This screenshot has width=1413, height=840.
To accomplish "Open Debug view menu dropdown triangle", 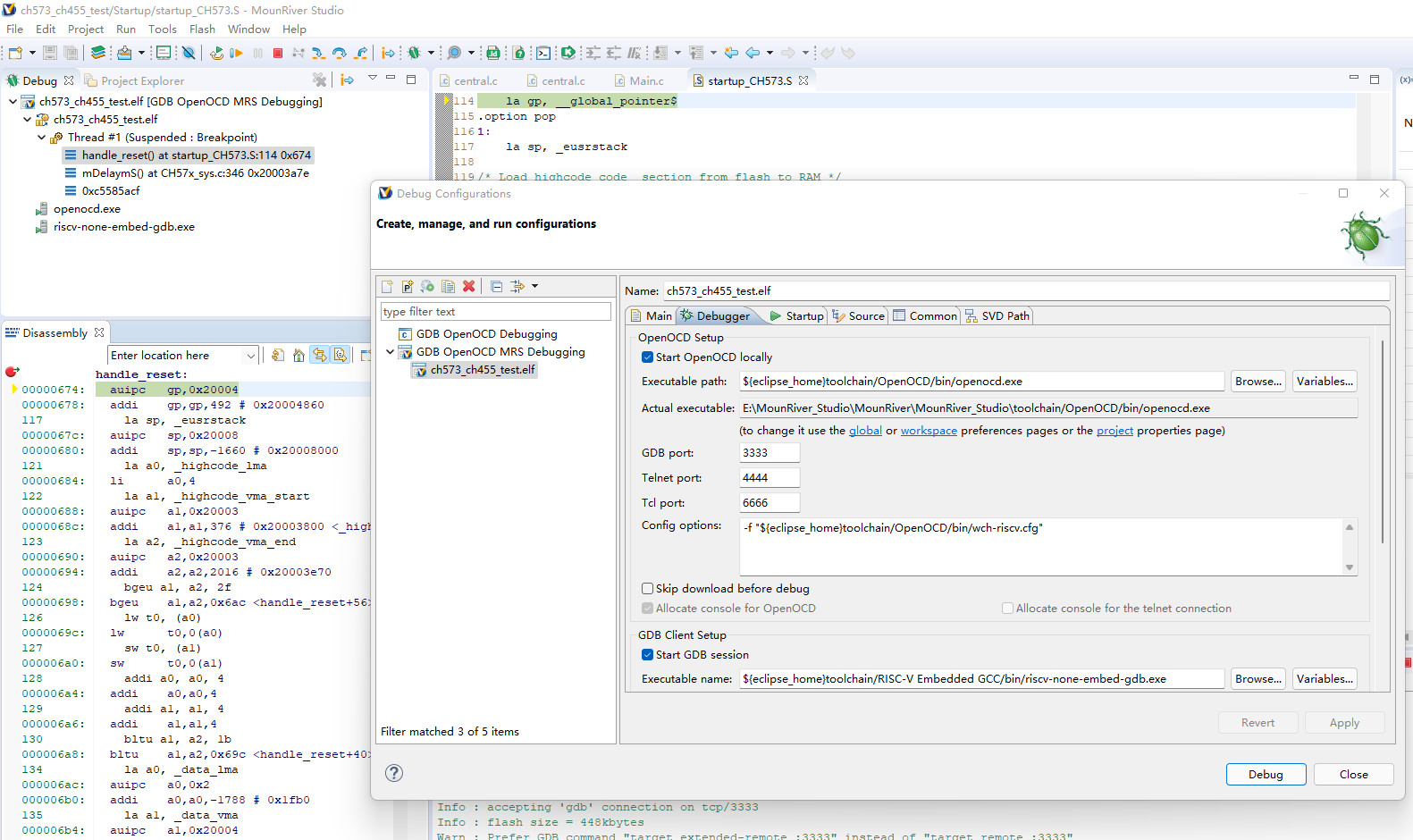I will click(x=373, y=79).
